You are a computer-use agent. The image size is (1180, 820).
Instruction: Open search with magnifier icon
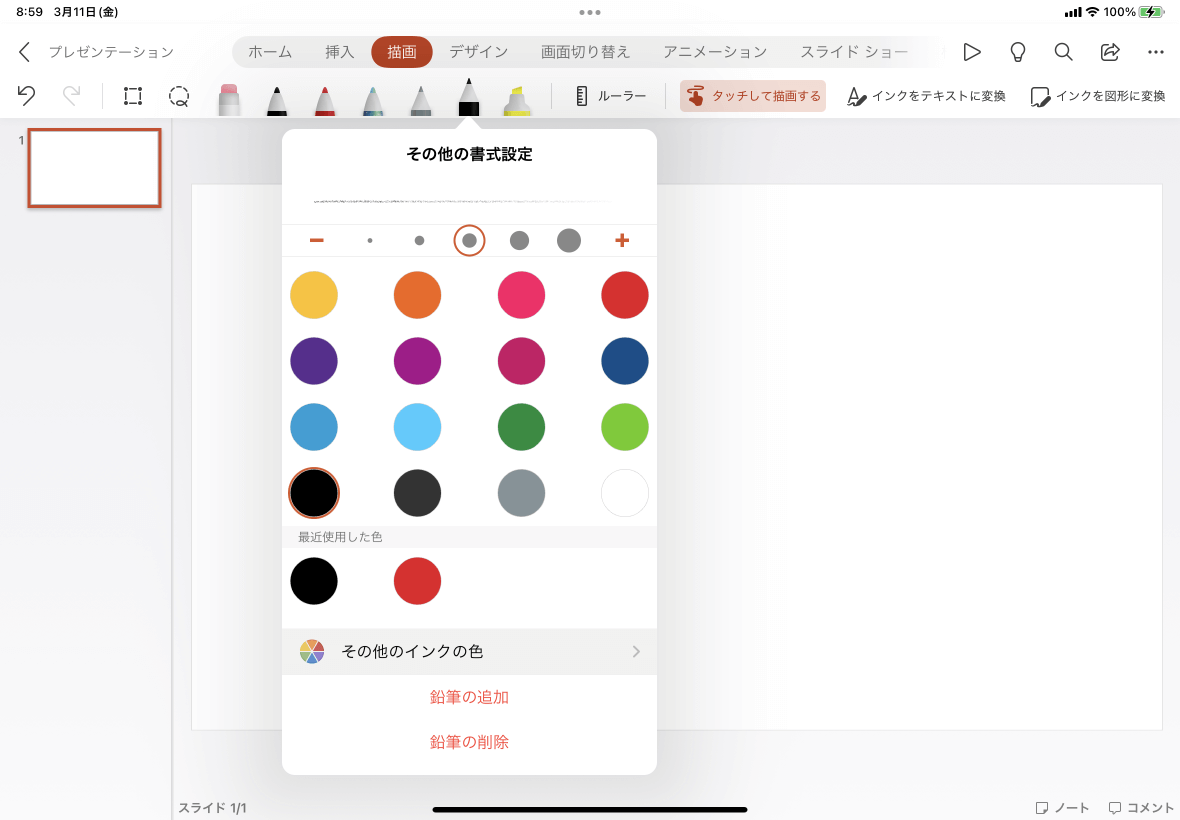coord(1063,52)
